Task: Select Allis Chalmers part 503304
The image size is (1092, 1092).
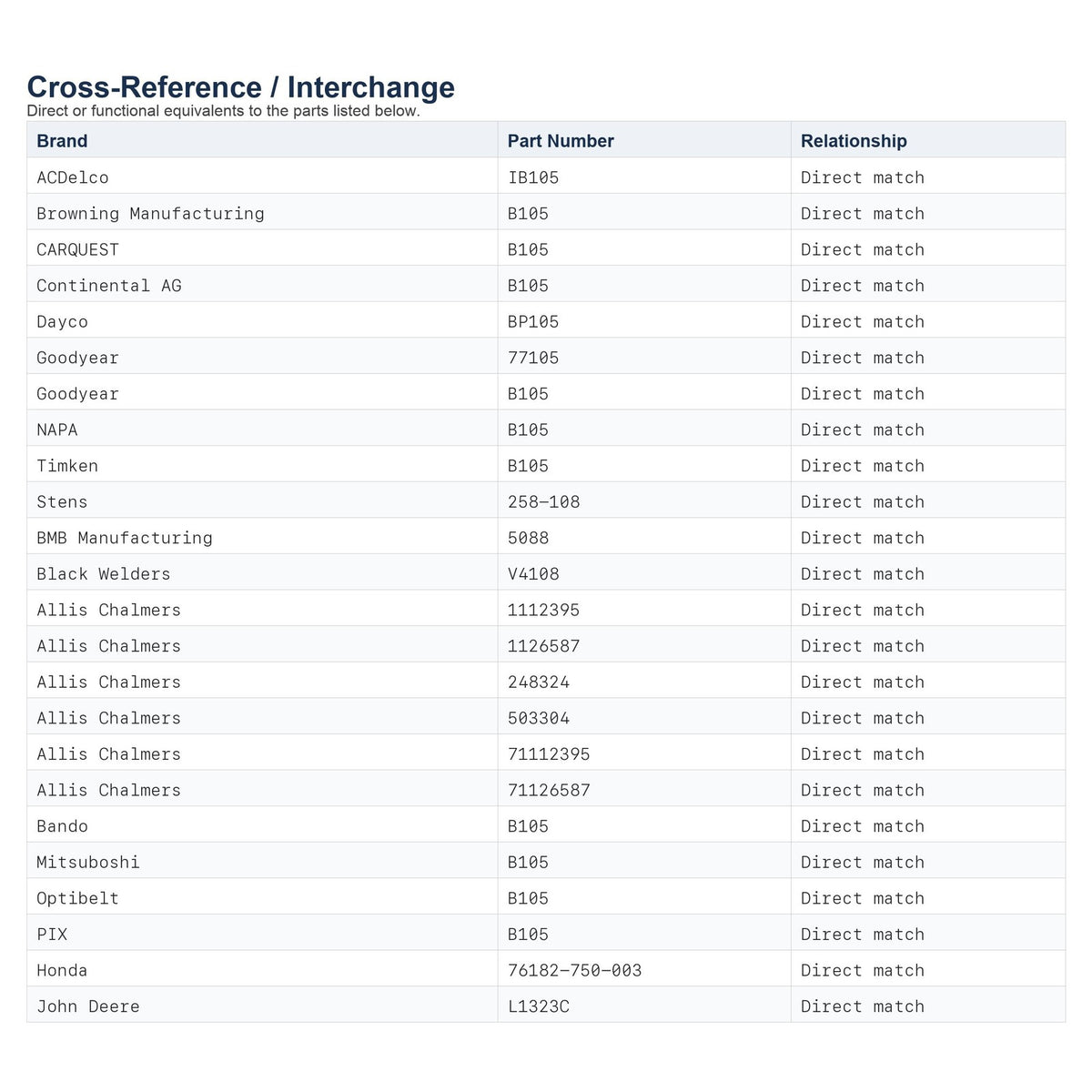Action: point(539,718)
